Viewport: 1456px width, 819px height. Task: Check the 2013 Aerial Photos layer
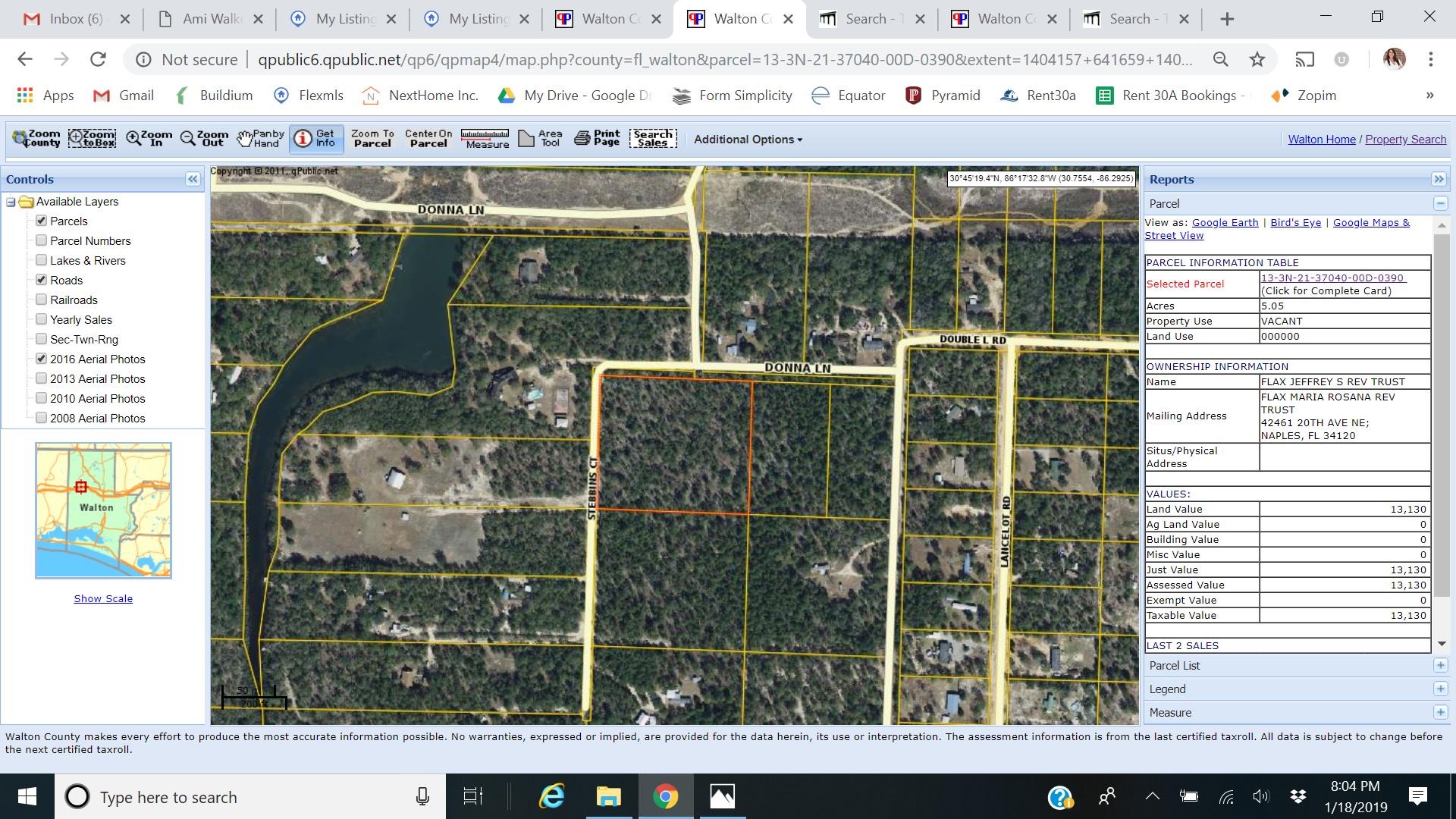coord(42,378)
